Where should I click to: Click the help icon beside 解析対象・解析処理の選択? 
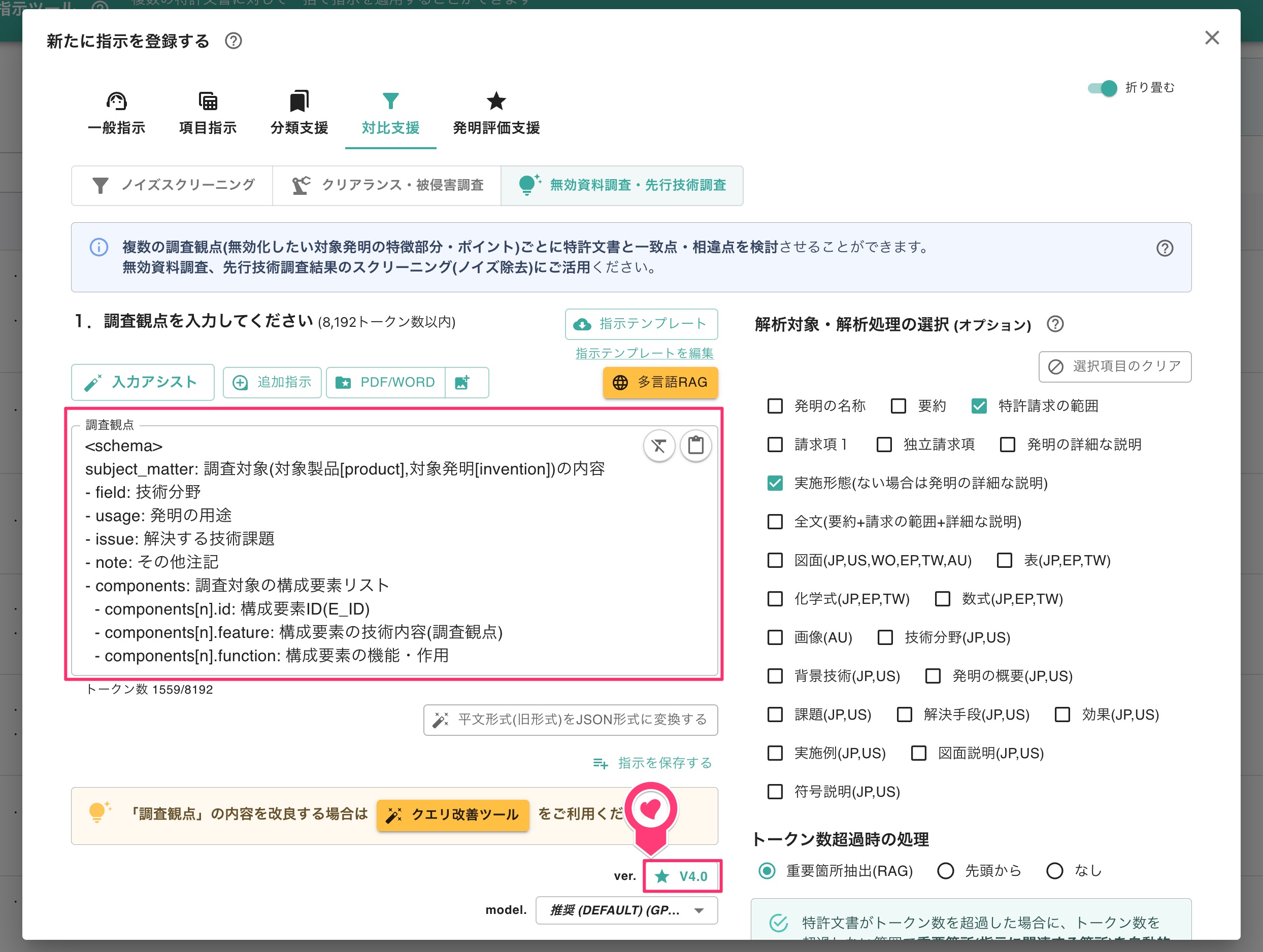(1054, 324)
